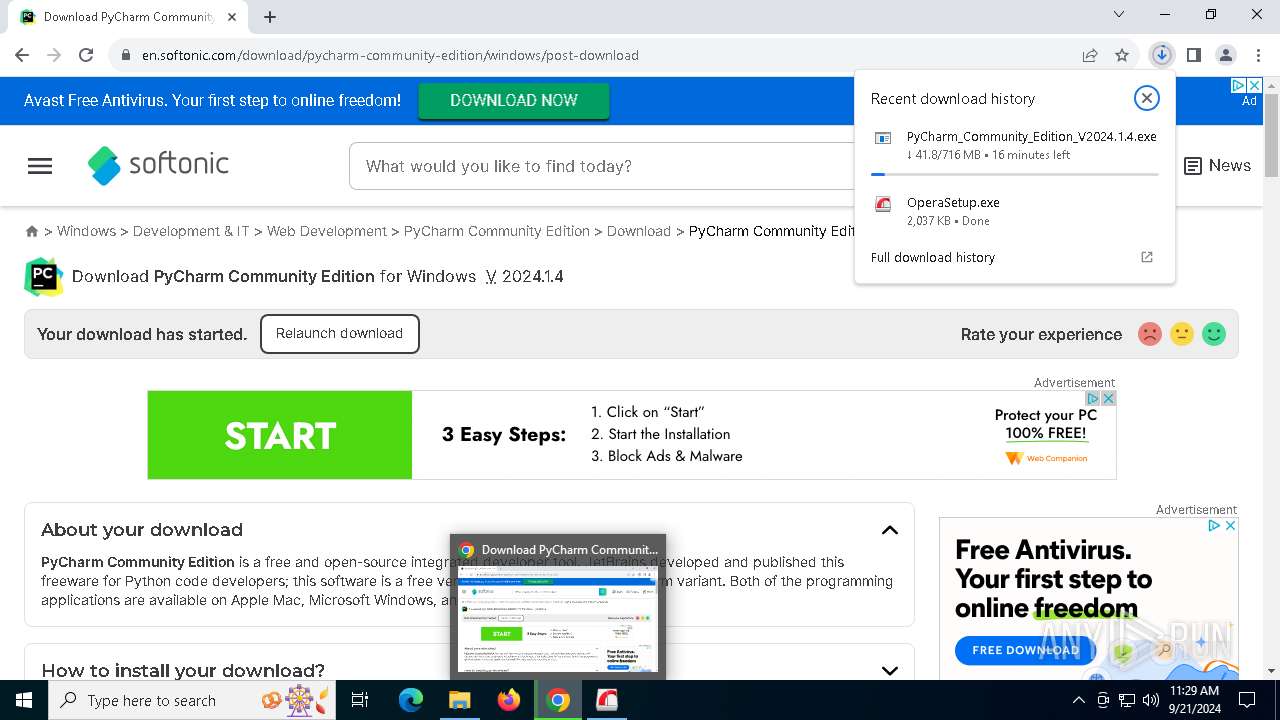Click Windows in the breadcrumb
1280x720 pixels.
[86, 231]
